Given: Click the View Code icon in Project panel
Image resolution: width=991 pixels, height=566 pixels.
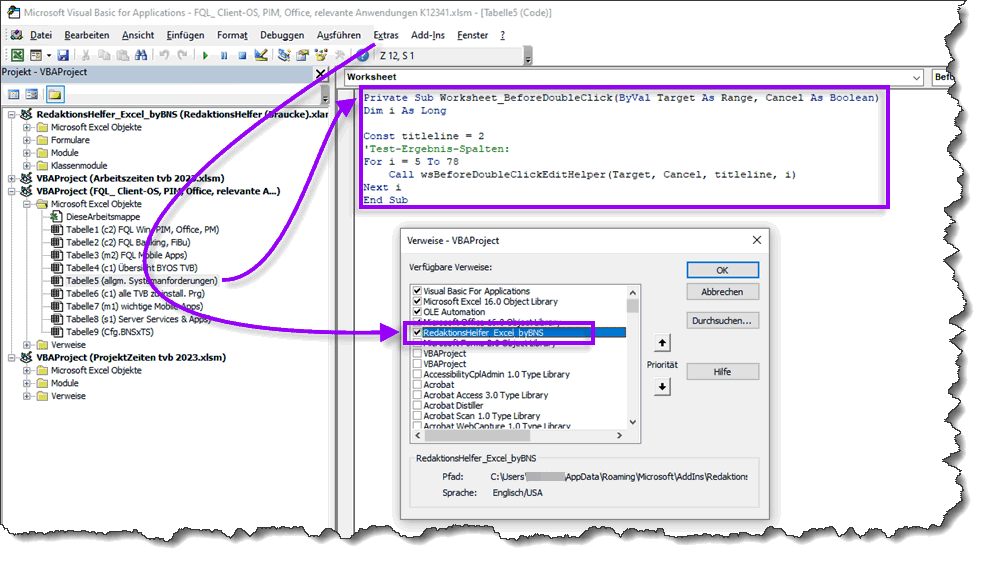Looking at the screenshot, I should pyautogui.click(x=15, y=95).
